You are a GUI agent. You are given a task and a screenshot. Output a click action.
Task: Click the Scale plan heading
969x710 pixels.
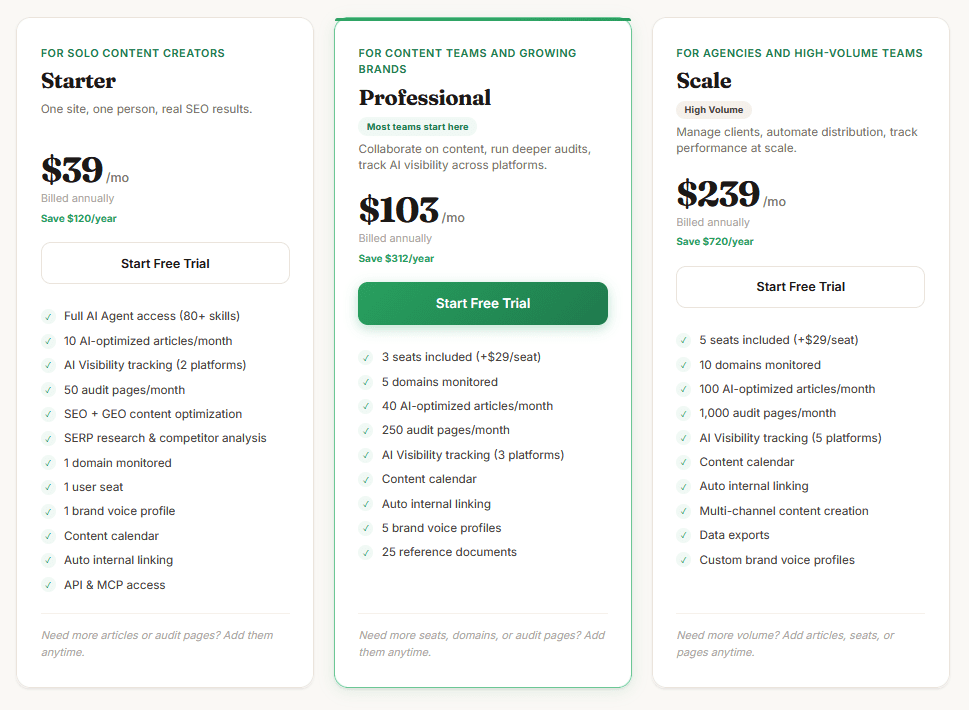(x=704, y=81)
